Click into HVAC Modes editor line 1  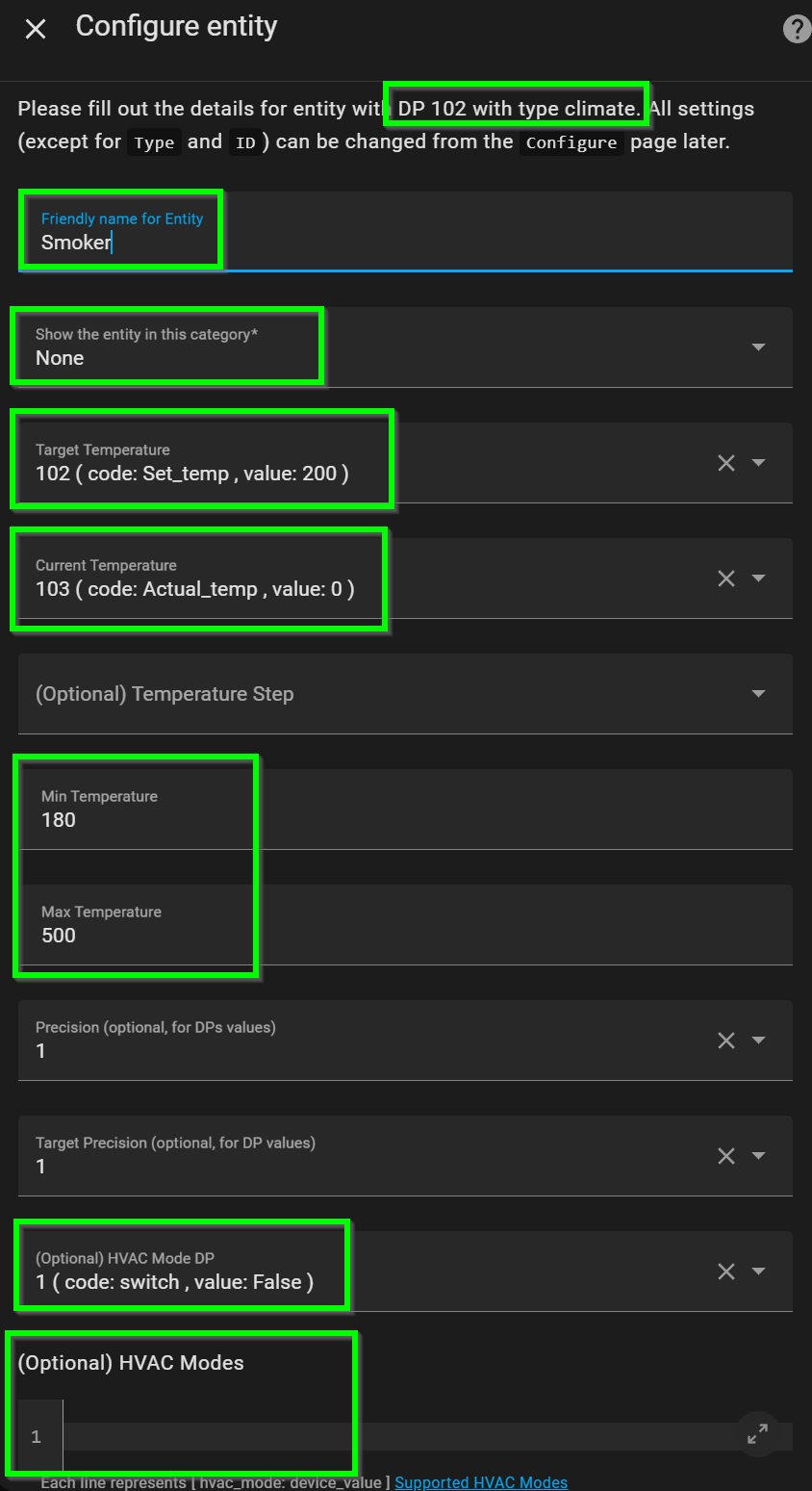427,1437
